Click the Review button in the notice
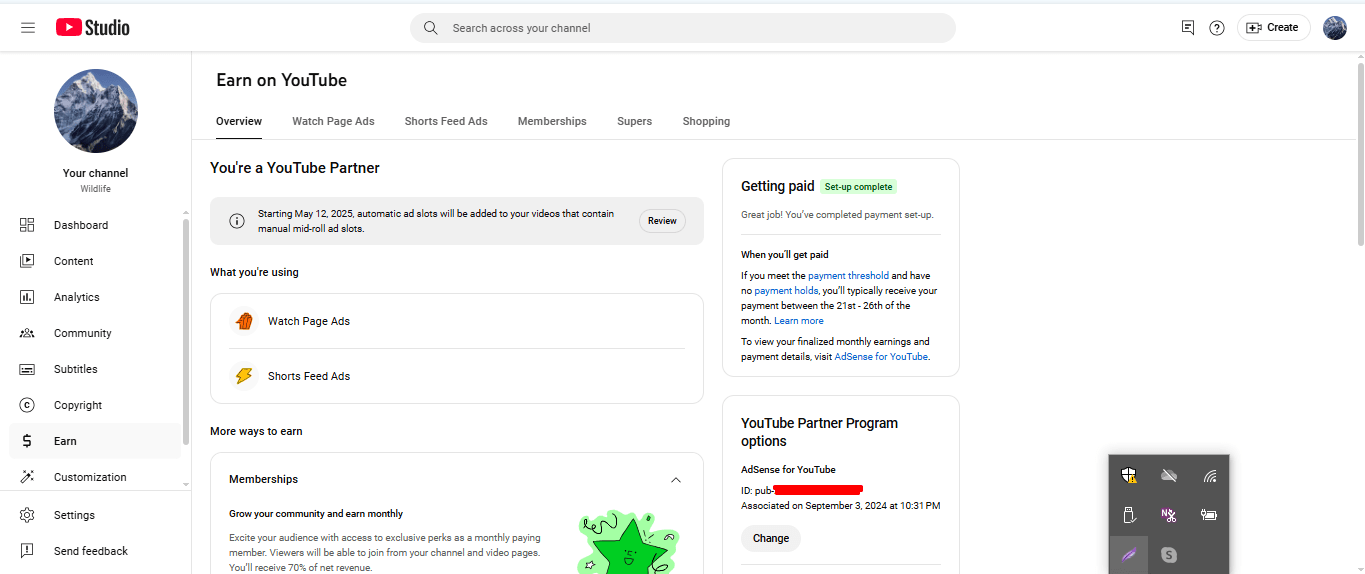This screenshot has height=574, width=1365. 662,221
